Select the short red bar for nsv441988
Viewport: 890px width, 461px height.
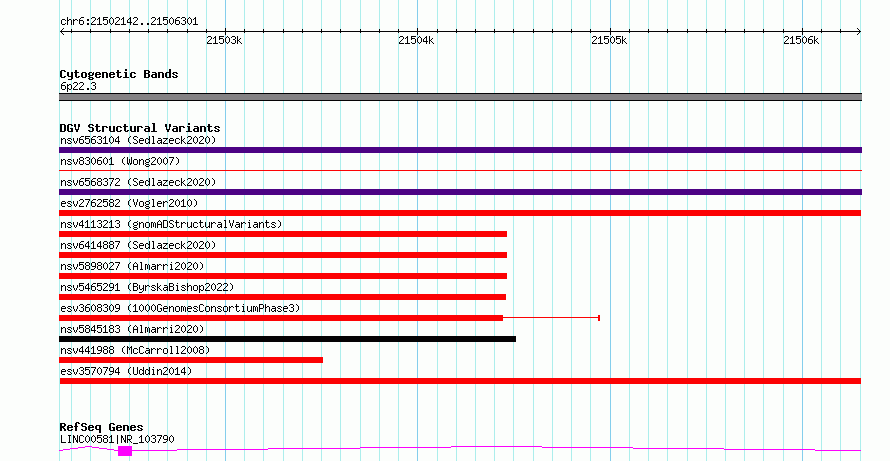coord(191,360)
